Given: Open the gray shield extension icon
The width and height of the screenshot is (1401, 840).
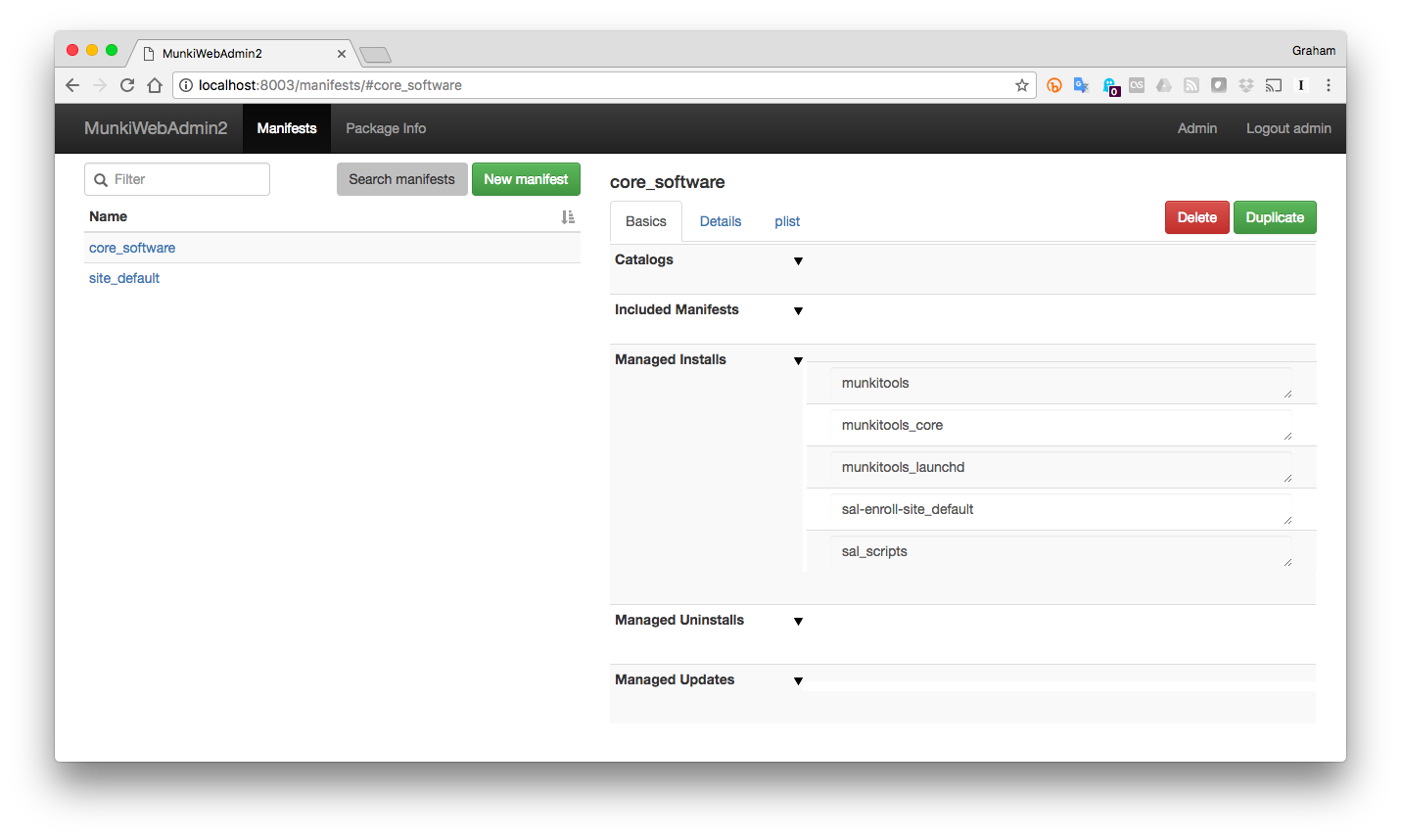Looking at the screenshot, I should [x=1219, y=85].
